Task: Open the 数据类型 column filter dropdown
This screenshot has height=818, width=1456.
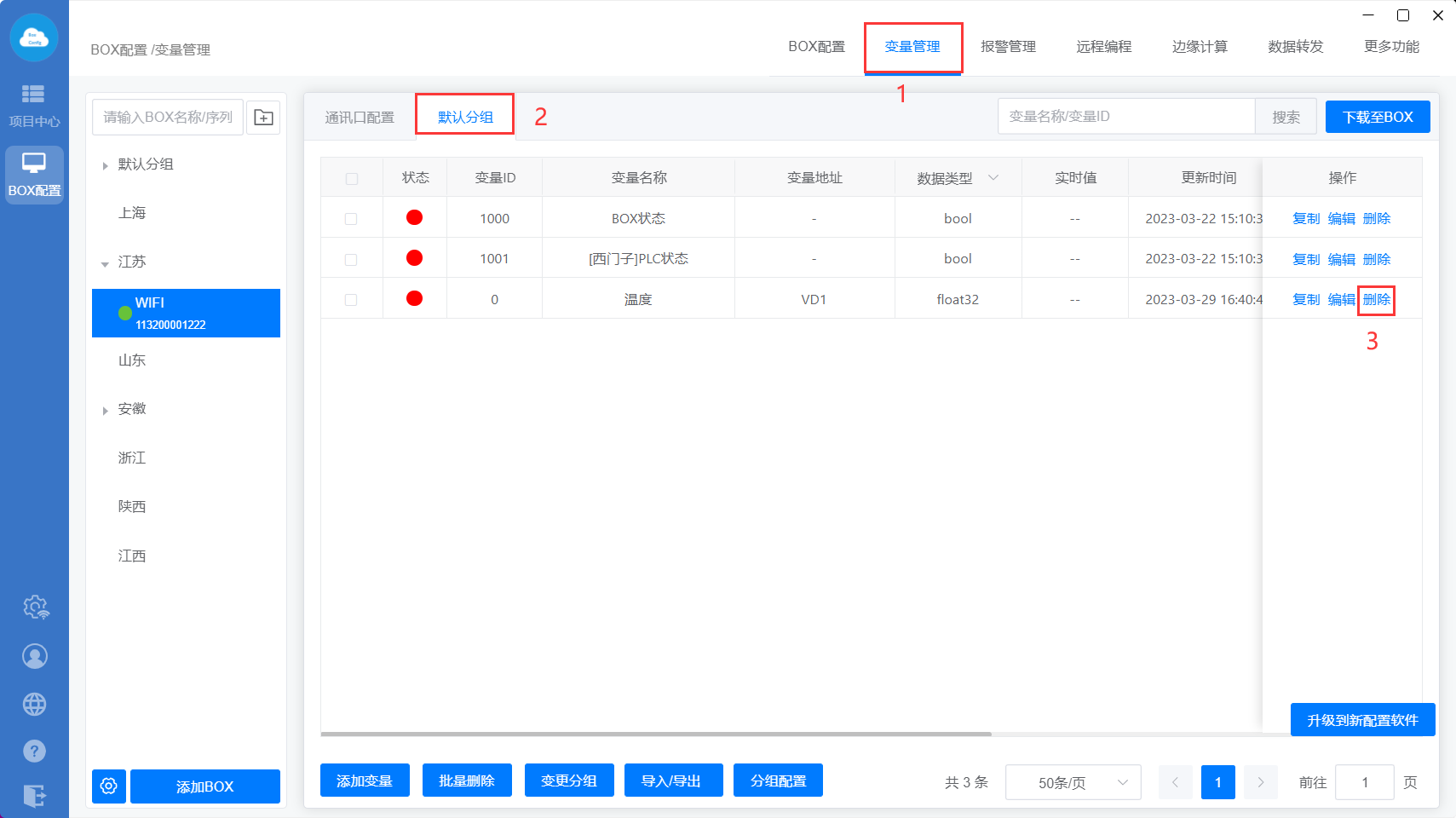Action: click(x=993, y=178)
